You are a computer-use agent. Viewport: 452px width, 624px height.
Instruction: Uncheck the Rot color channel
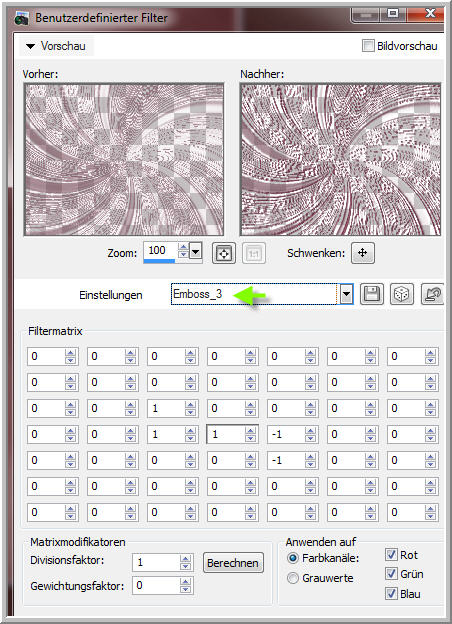coord(391,554)
